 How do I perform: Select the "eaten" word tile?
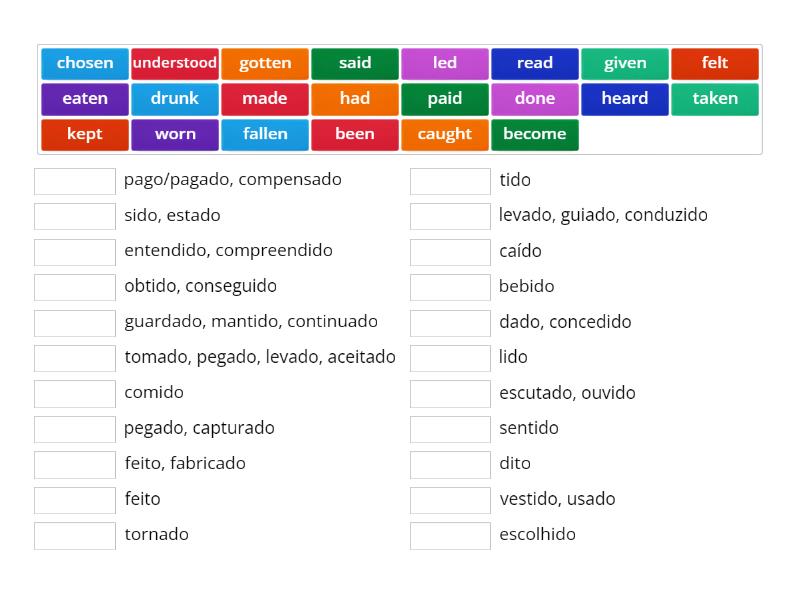coord(84,98)
